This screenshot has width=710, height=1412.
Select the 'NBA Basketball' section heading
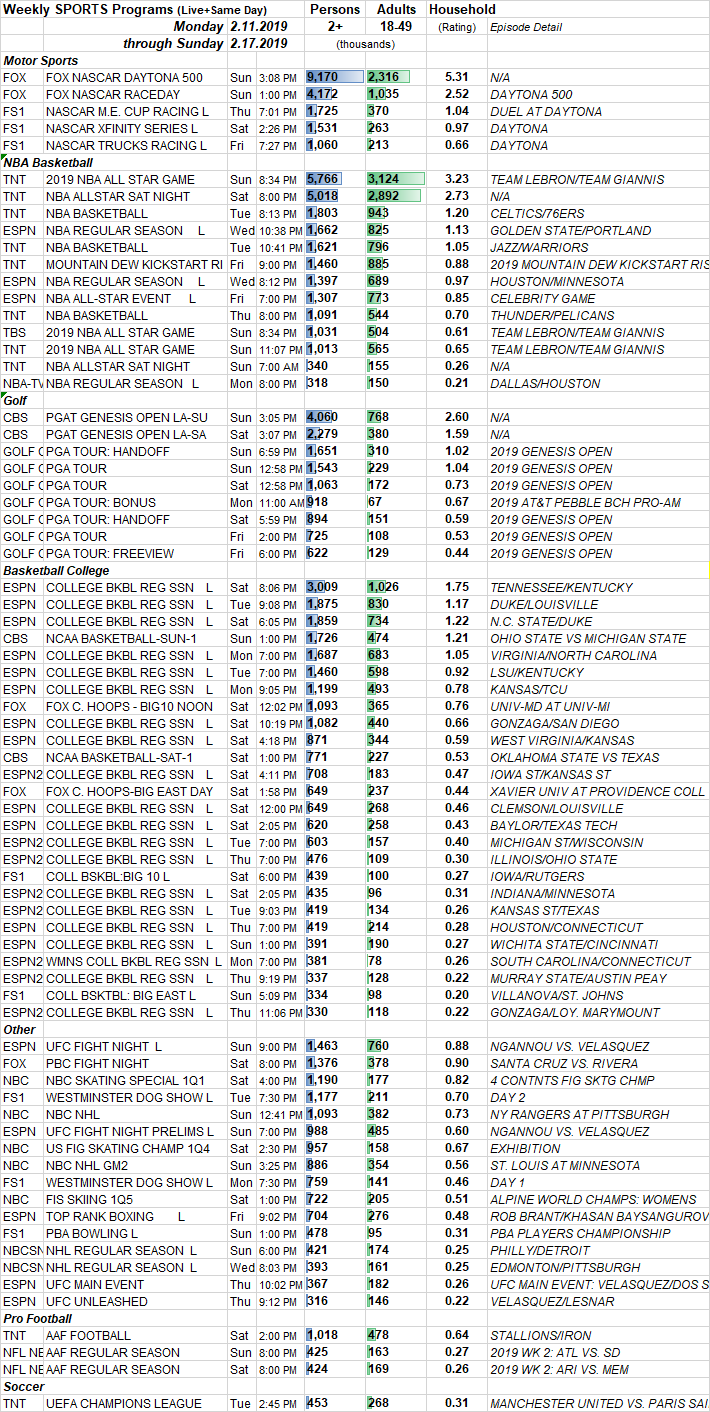click(48, 162)
